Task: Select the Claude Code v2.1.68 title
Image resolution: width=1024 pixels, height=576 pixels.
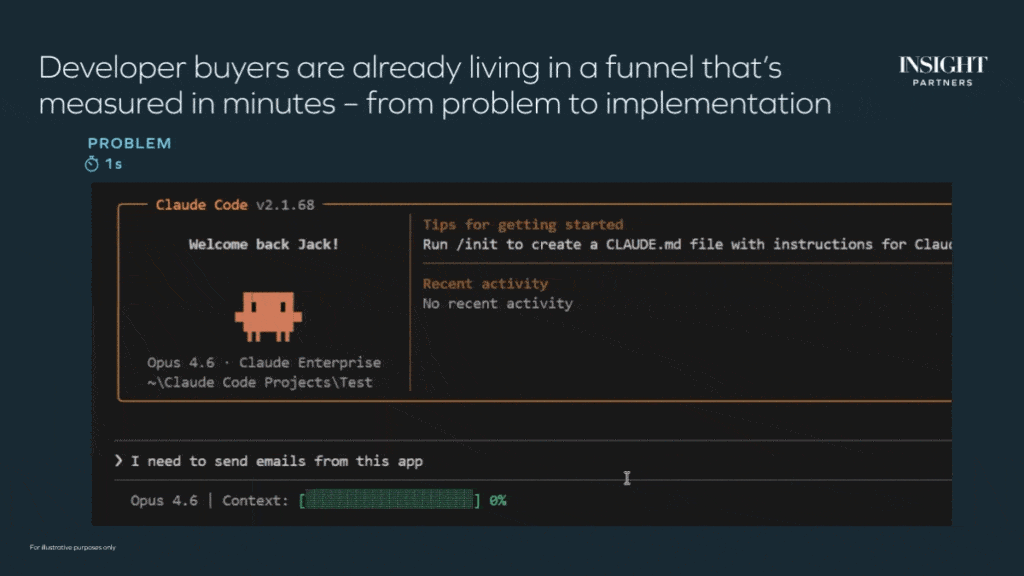Action: (235, 205)
